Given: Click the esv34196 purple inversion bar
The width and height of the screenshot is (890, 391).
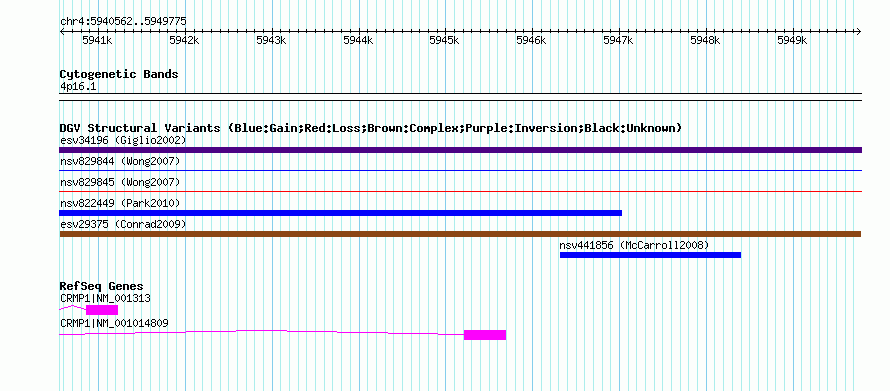Looking at the screenshot, I should (x=460, y=150).
